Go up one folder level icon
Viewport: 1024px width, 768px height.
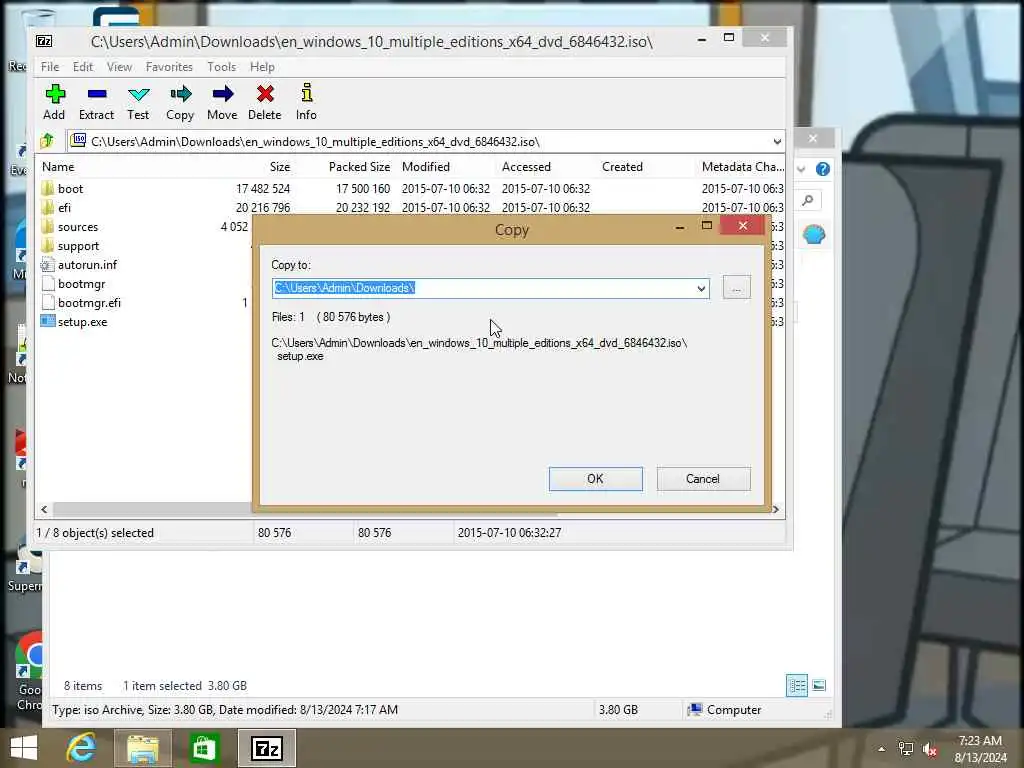click(48, 141)
